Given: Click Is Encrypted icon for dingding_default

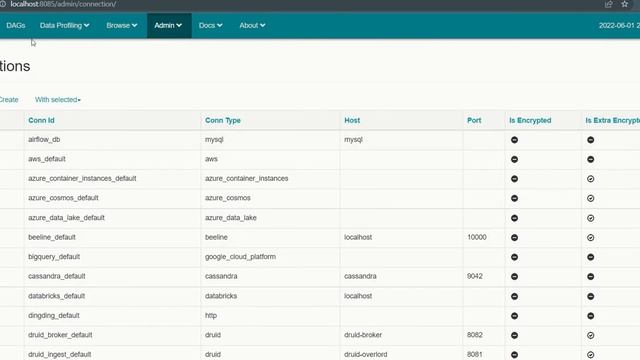Looking at the screenshot, I should pos(514,316).
